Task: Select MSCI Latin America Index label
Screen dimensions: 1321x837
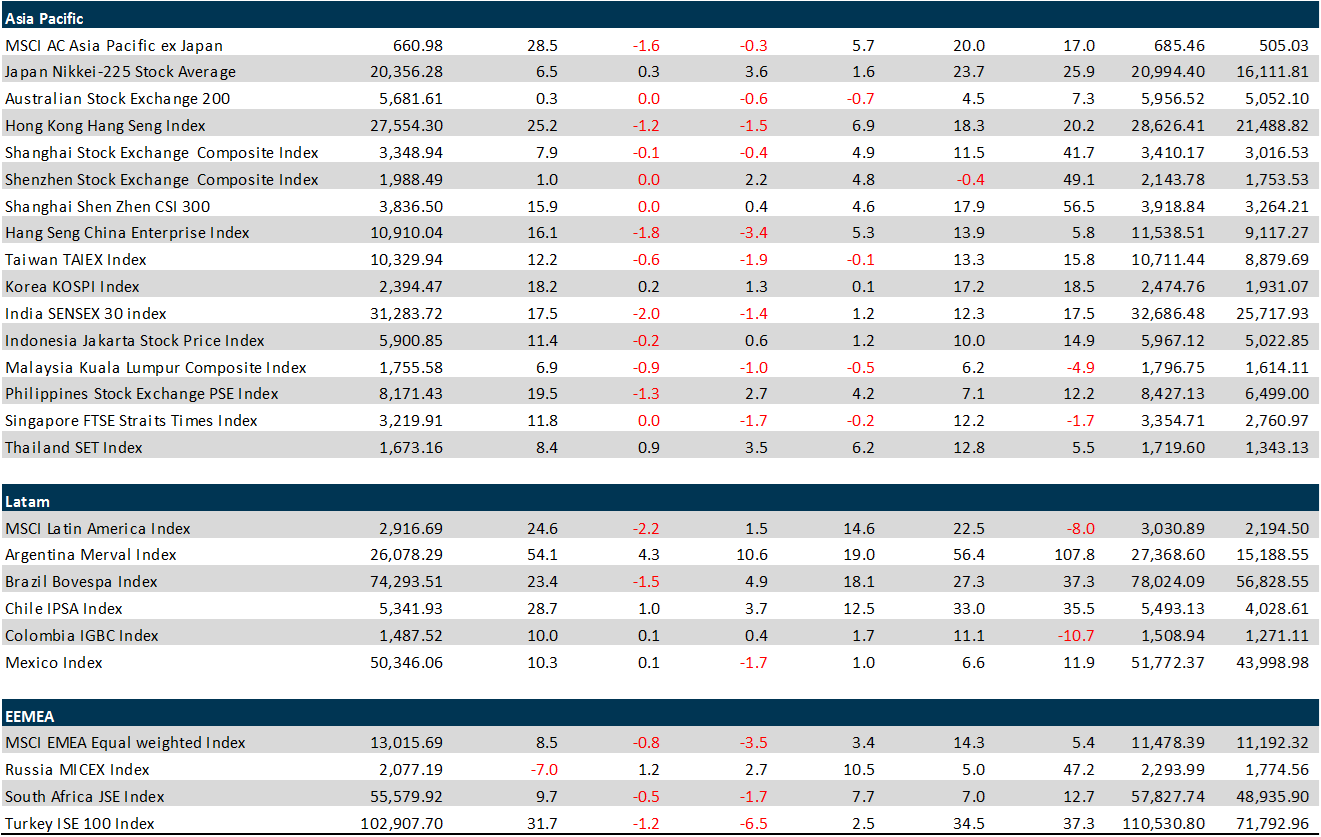Action: point(98,529)
